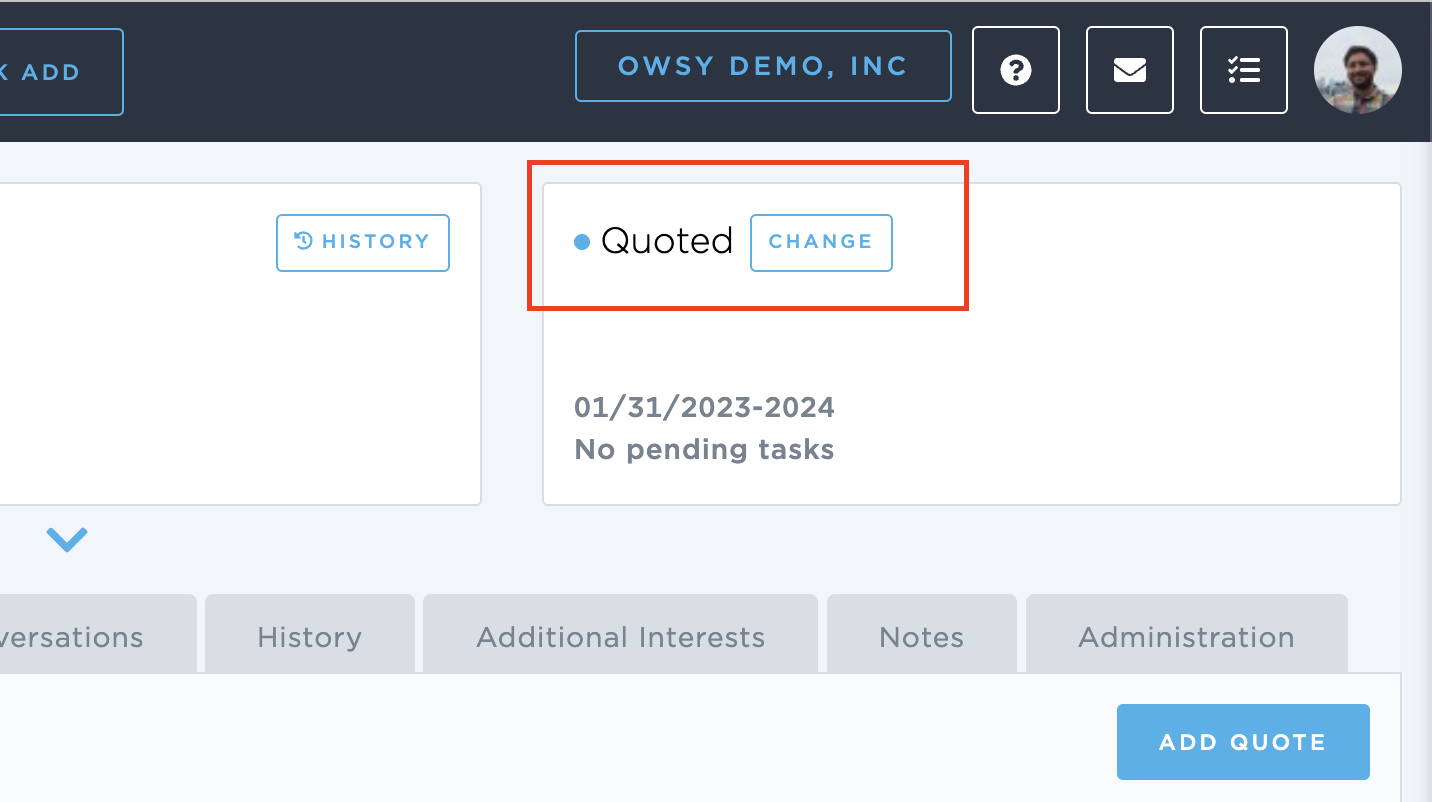Show the Administration tab

tap(1186, 637)
